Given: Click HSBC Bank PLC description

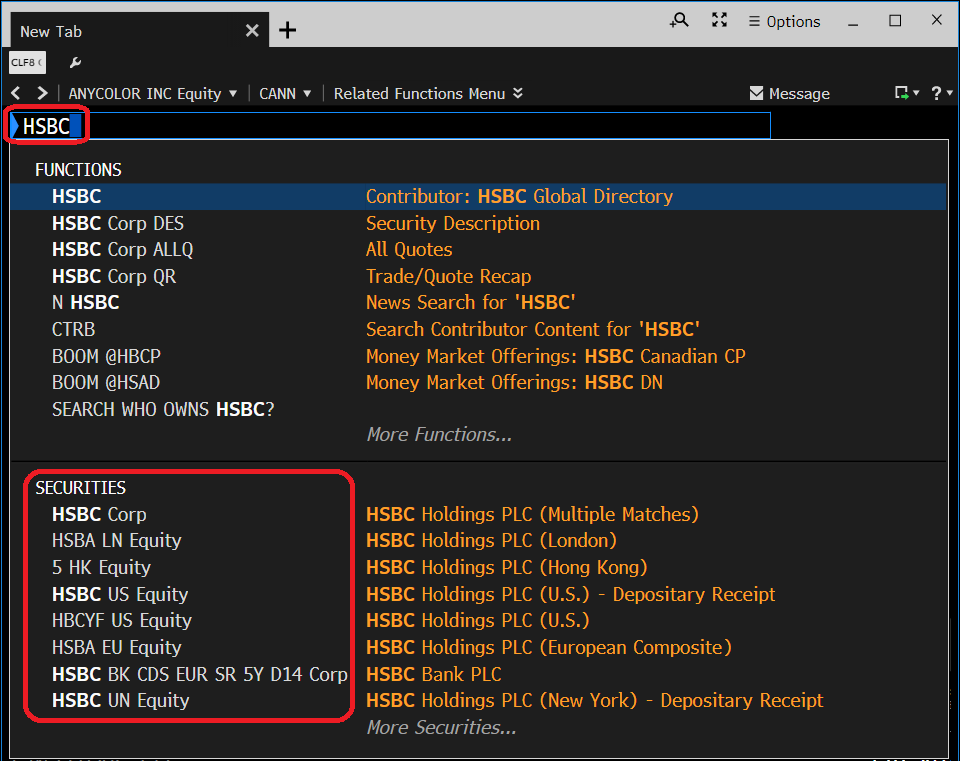Looking at the screenshot, I should [x=433, y=674].
